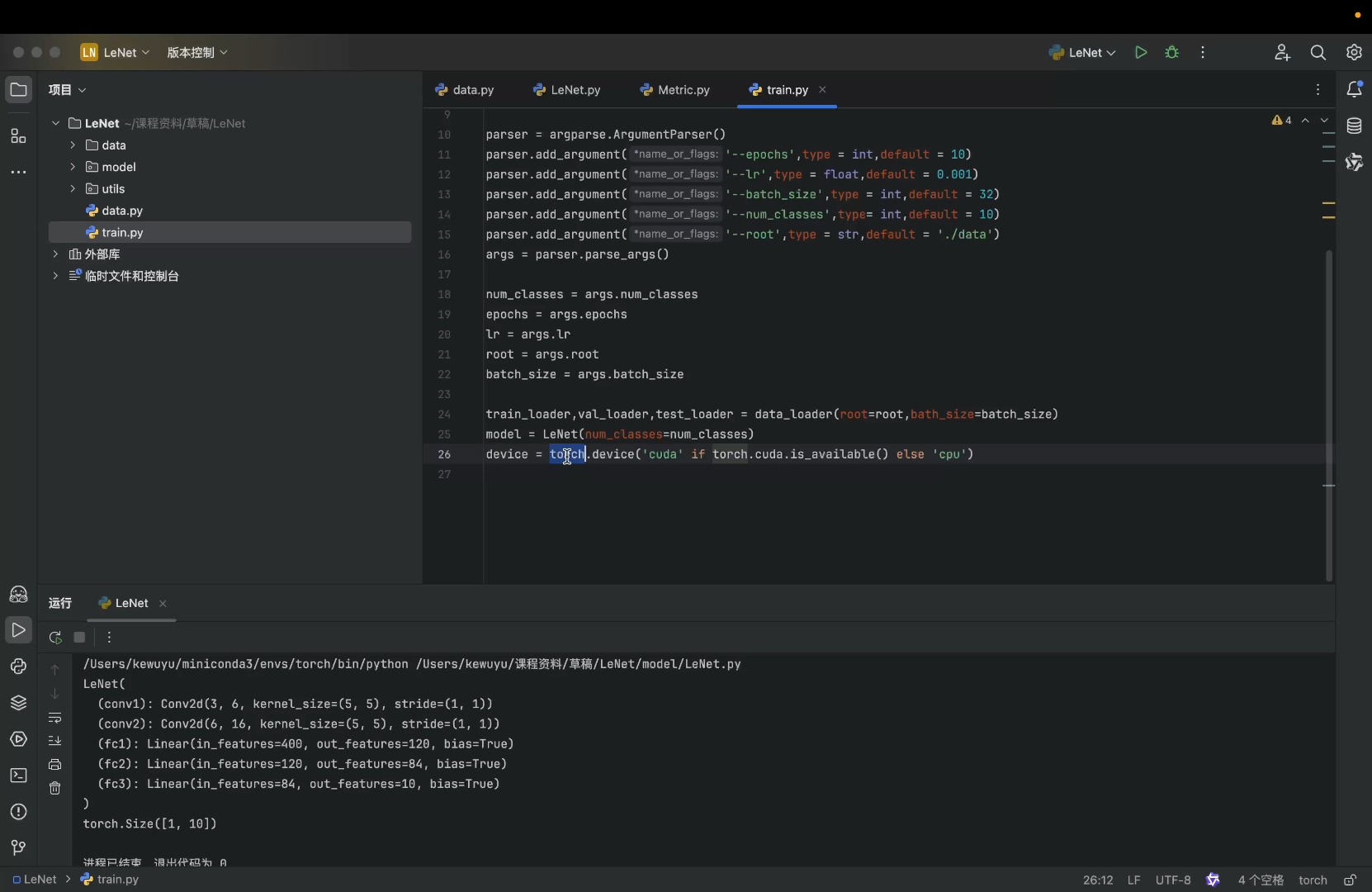Click the torch interpreter in status bar
This screenshot has width=1372, height=892.
click(x=1312, y=880)
